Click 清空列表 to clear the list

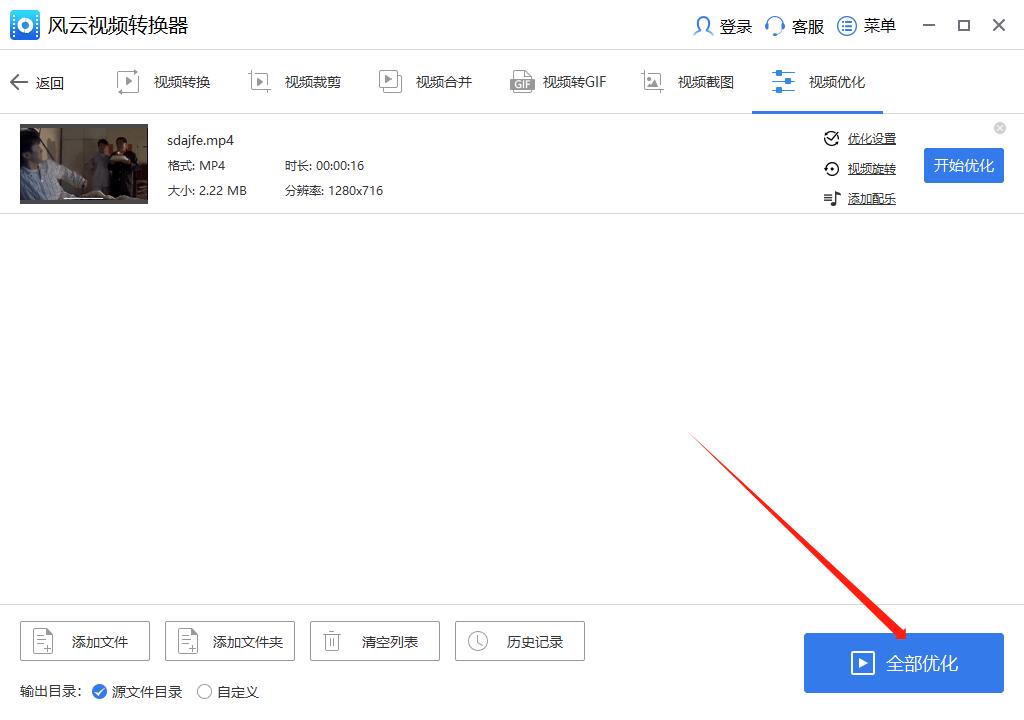[x=374, y=641]
